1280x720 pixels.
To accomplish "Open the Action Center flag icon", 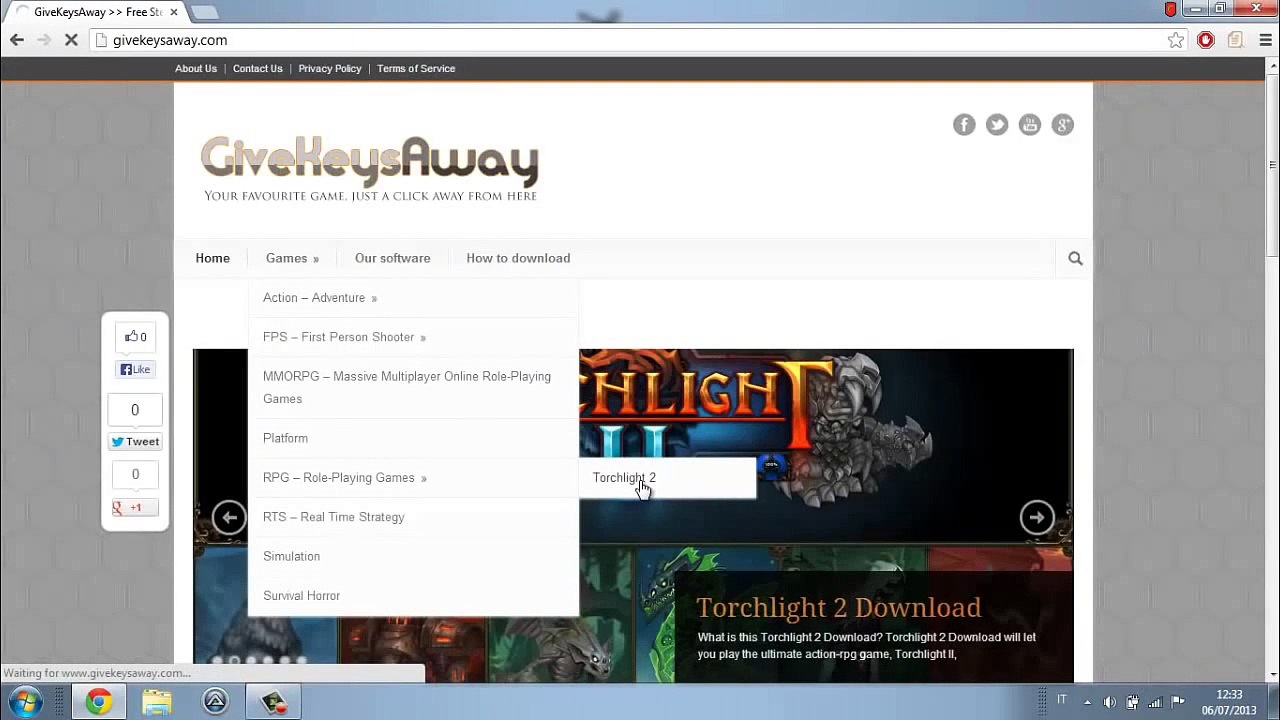I will pos(1178,701).
